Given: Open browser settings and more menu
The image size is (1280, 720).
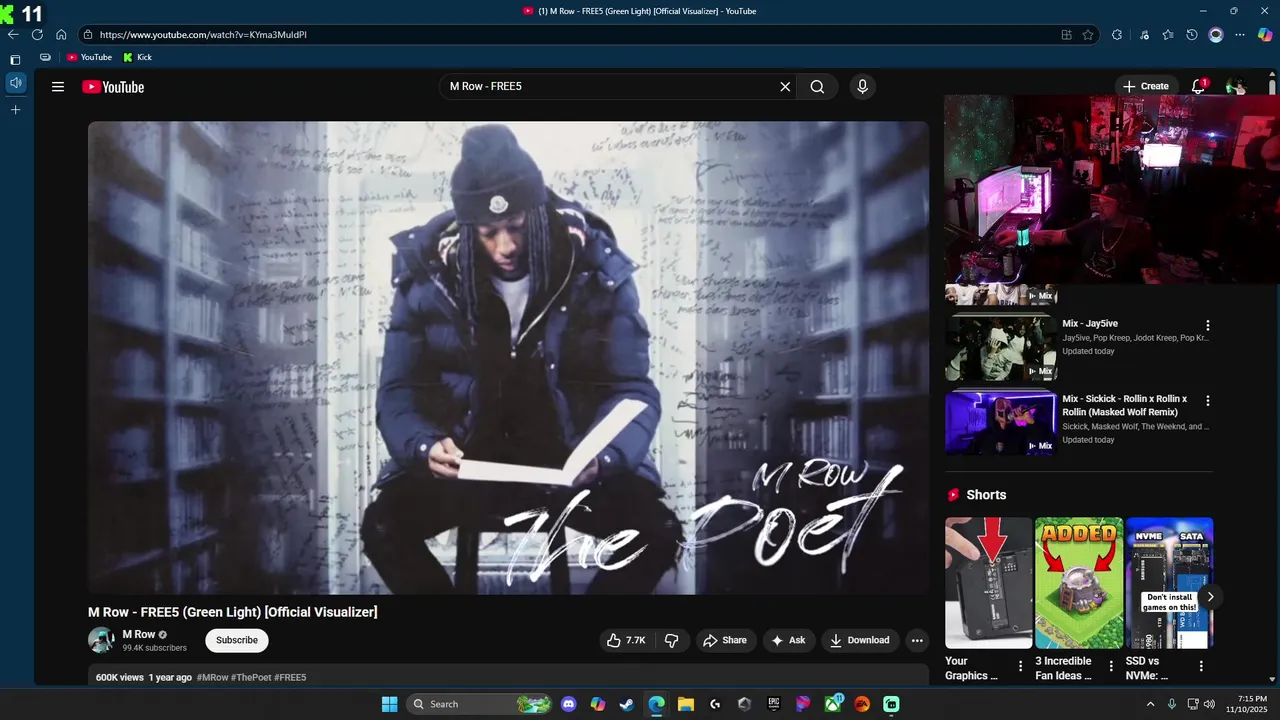Looking at the screenshot, I should click(1240, 34).
